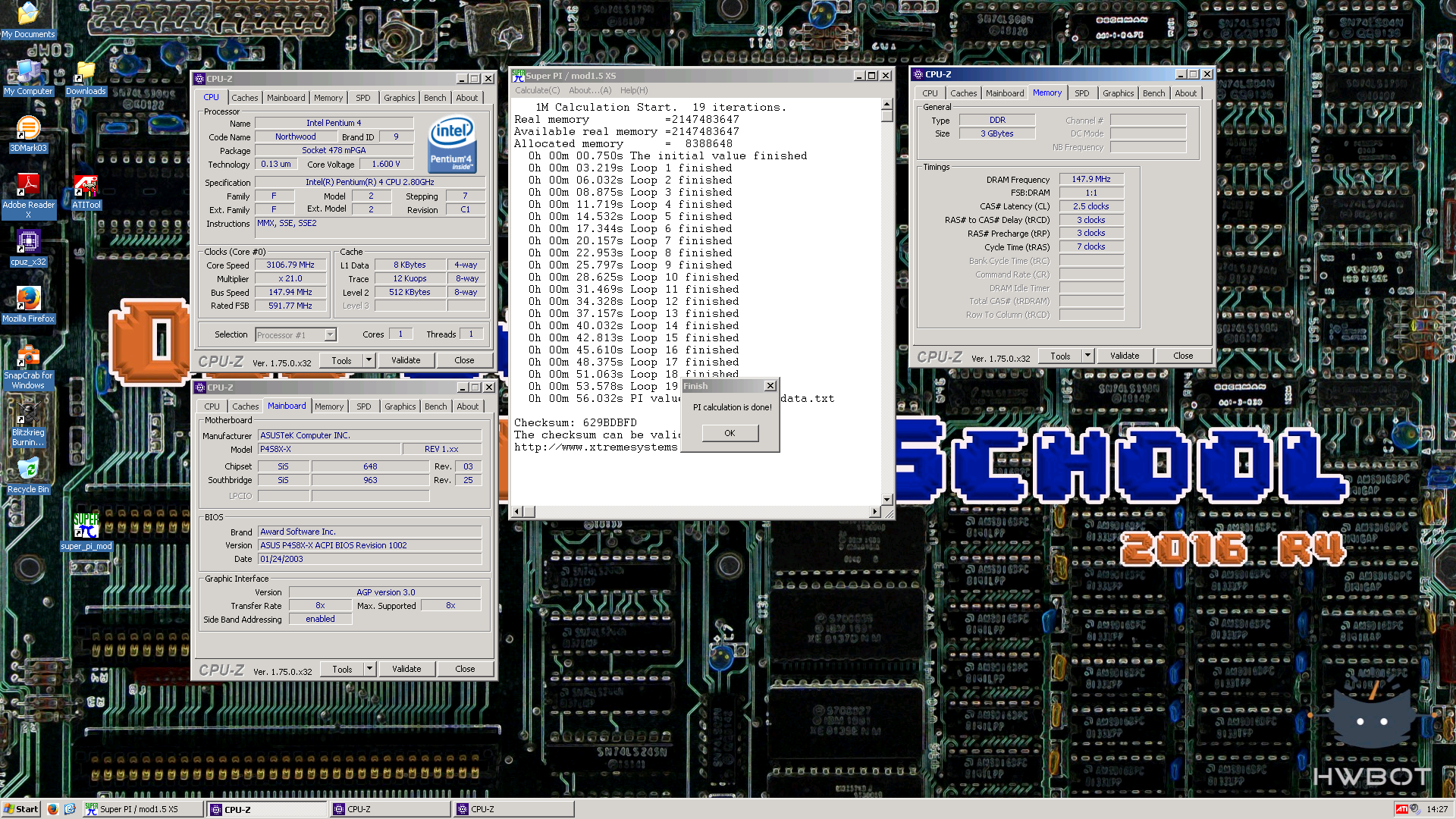Click Core Speed value 3106.79 MHz
Viewport: 1456px width, 819px height.
[x=290, y=265]
